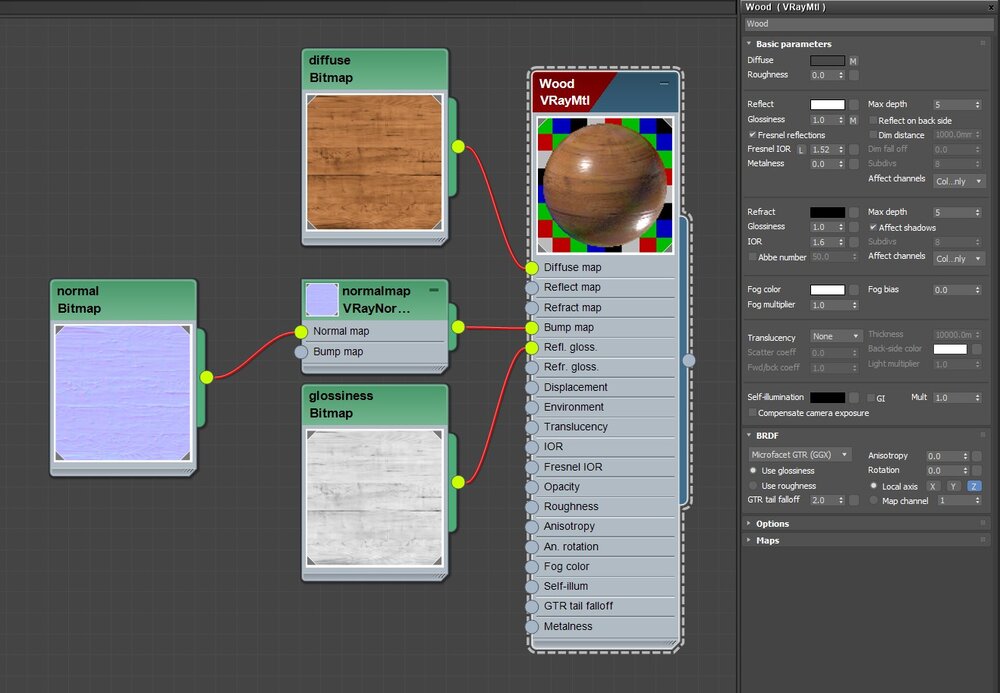Viewport: 1000px width, 693px height.
Task: Collapse the Wood VRayMtl node with minus icon
Action: point(664,86)
